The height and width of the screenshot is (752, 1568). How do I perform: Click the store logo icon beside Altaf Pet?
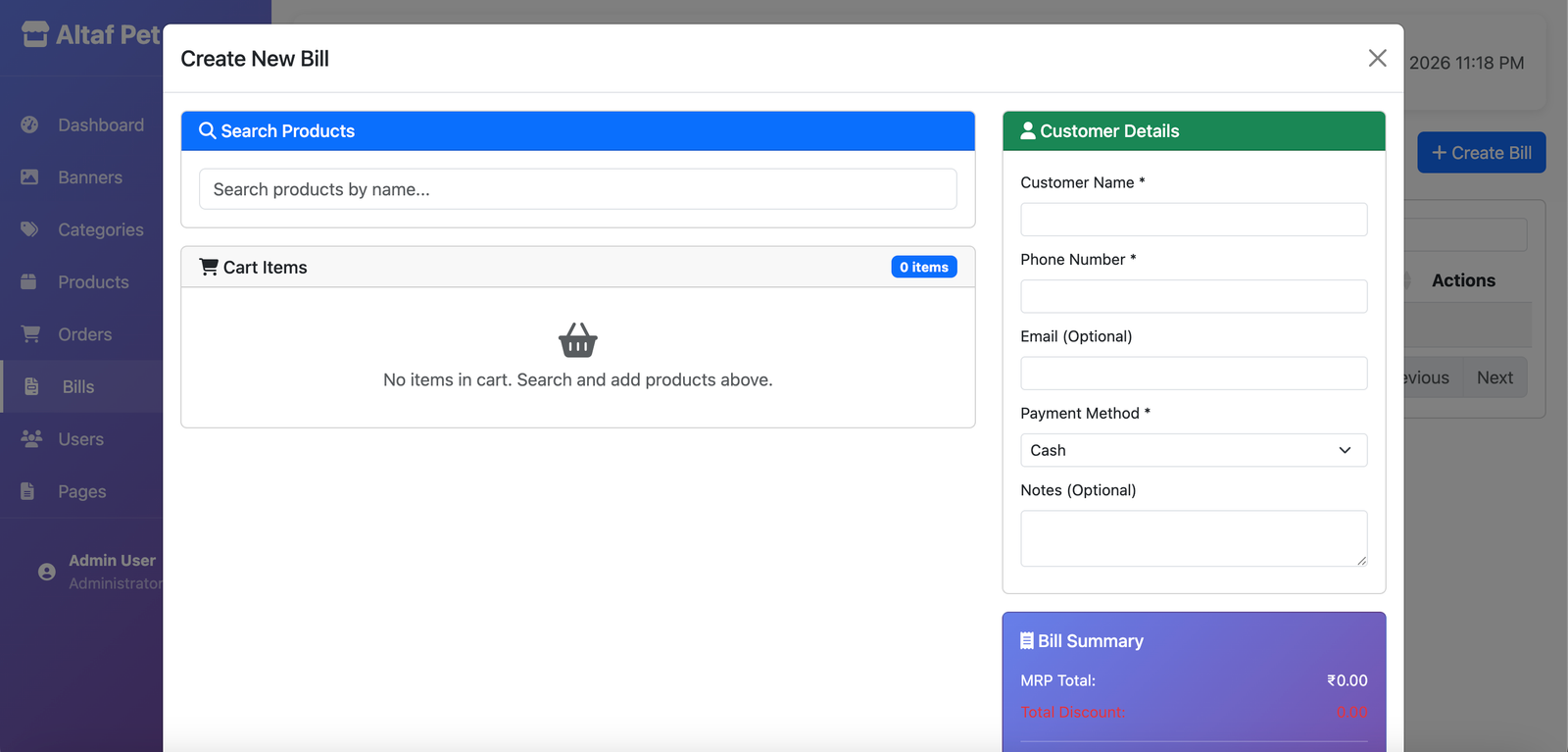pos(35,34)
